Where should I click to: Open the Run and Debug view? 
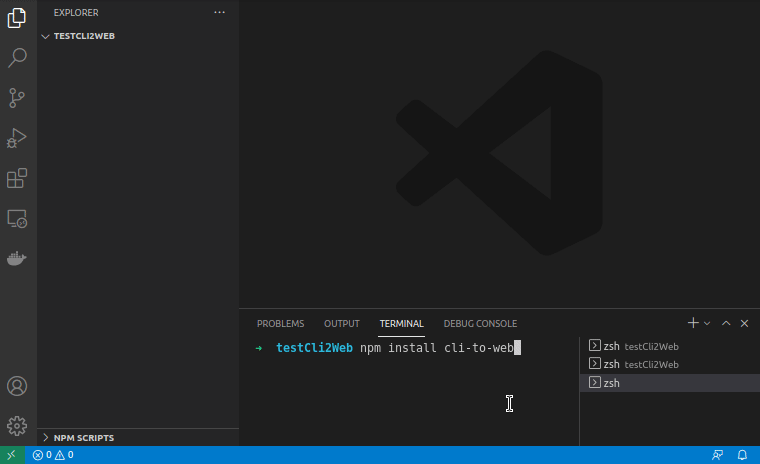(17, 138)
